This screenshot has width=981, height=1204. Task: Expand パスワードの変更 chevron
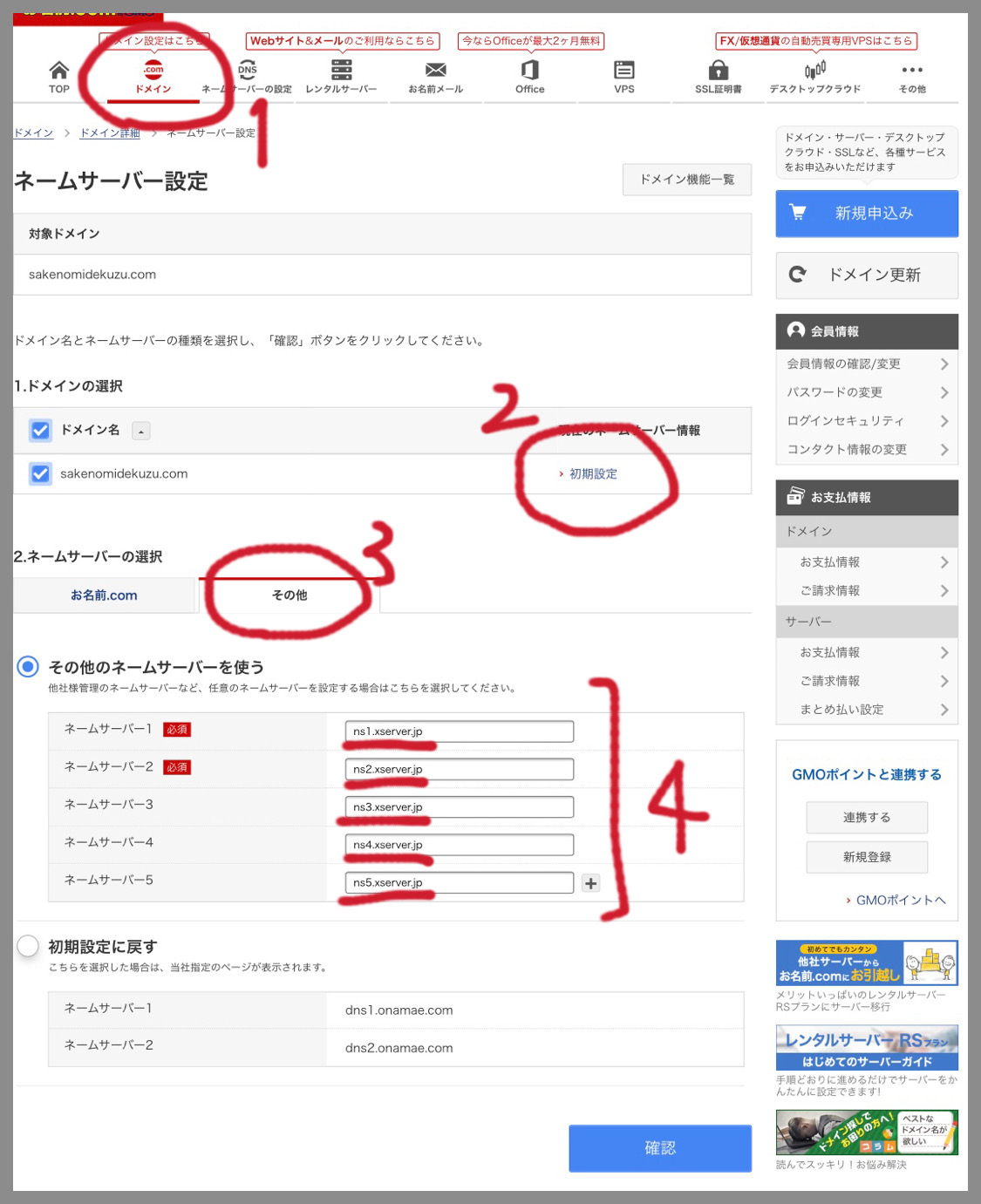pos(944,392)
